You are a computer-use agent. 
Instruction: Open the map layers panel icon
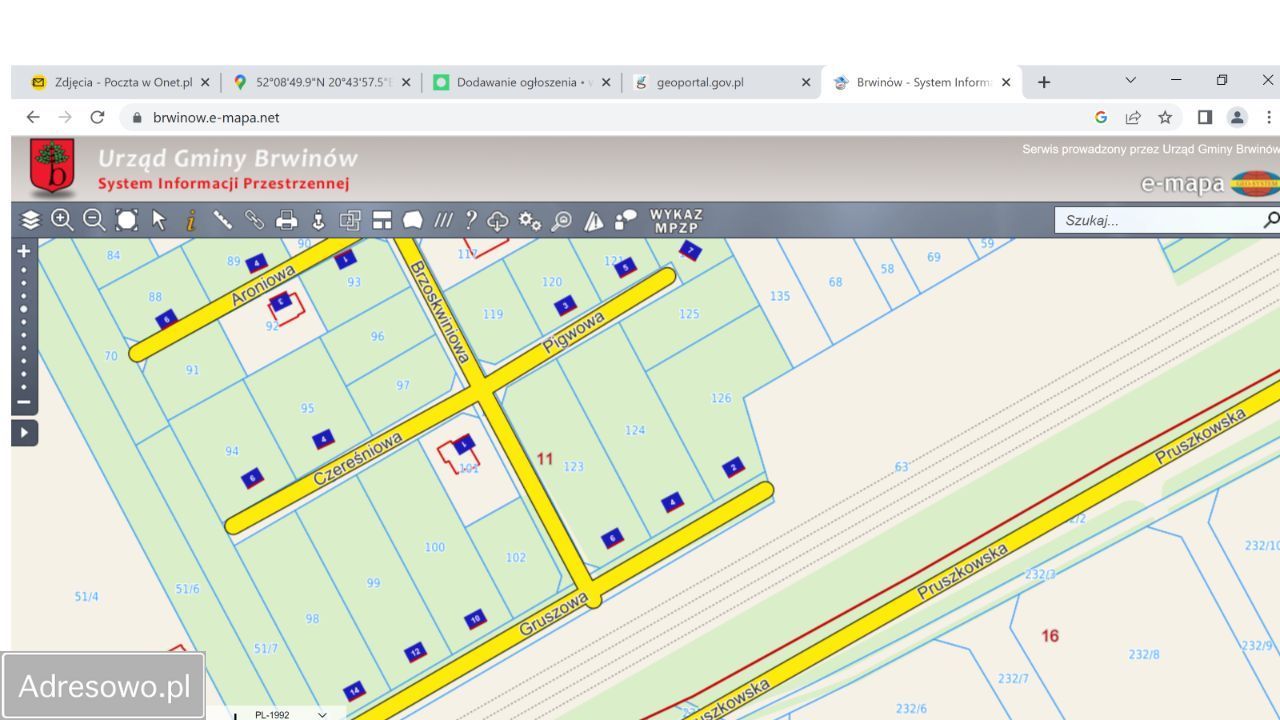click(x=30, y=220)
